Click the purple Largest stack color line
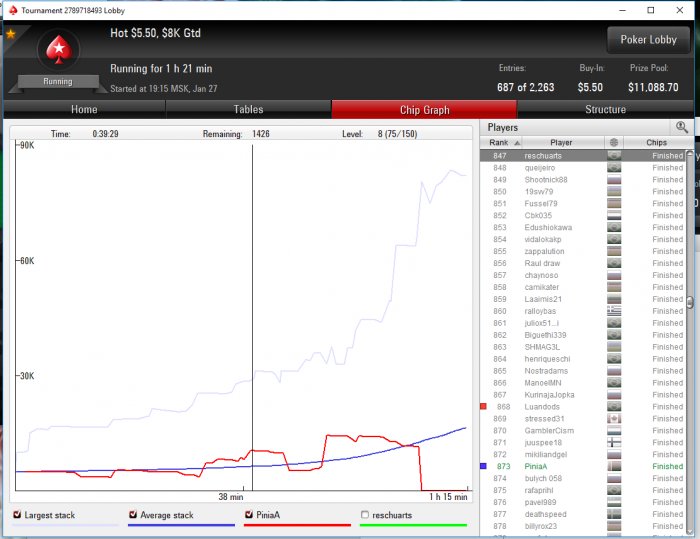The image size is (700, 539). coord(66,526)
